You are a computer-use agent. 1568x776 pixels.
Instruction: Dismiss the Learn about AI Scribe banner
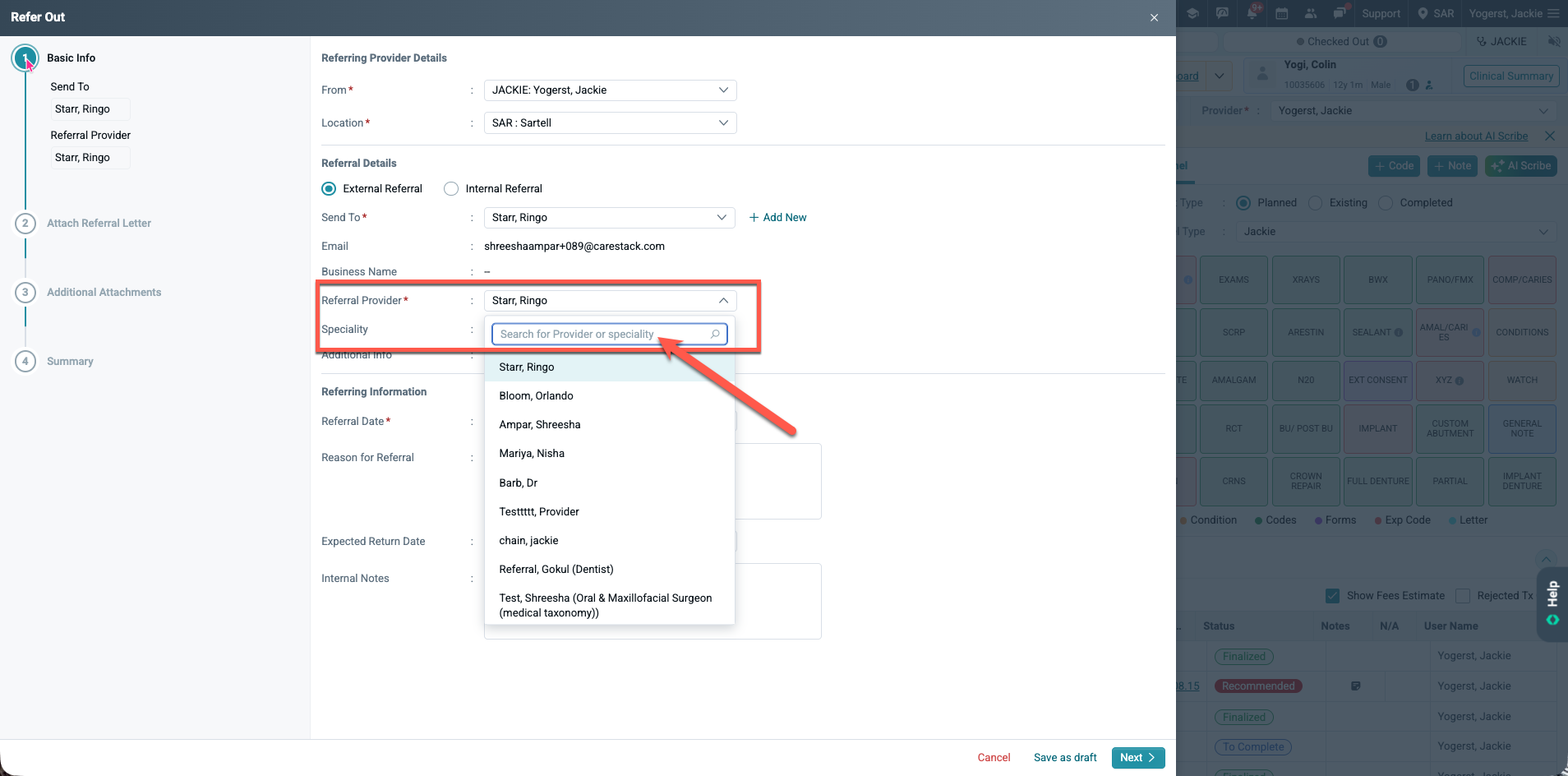pyautogui.click(x=1550, y=136)
